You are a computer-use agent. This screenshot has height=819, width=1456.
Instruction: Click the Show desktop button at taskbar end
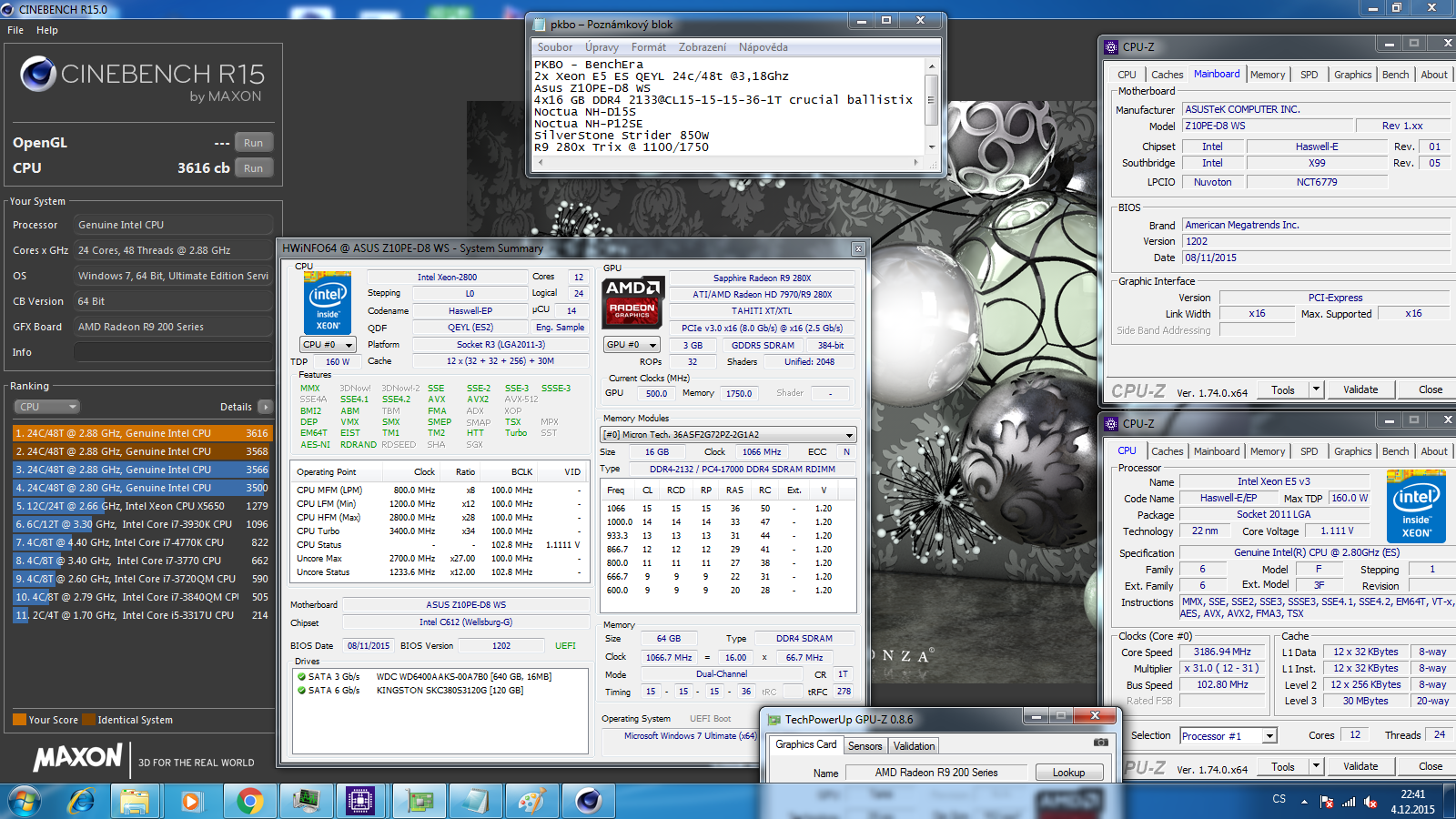coord(1450,801)
